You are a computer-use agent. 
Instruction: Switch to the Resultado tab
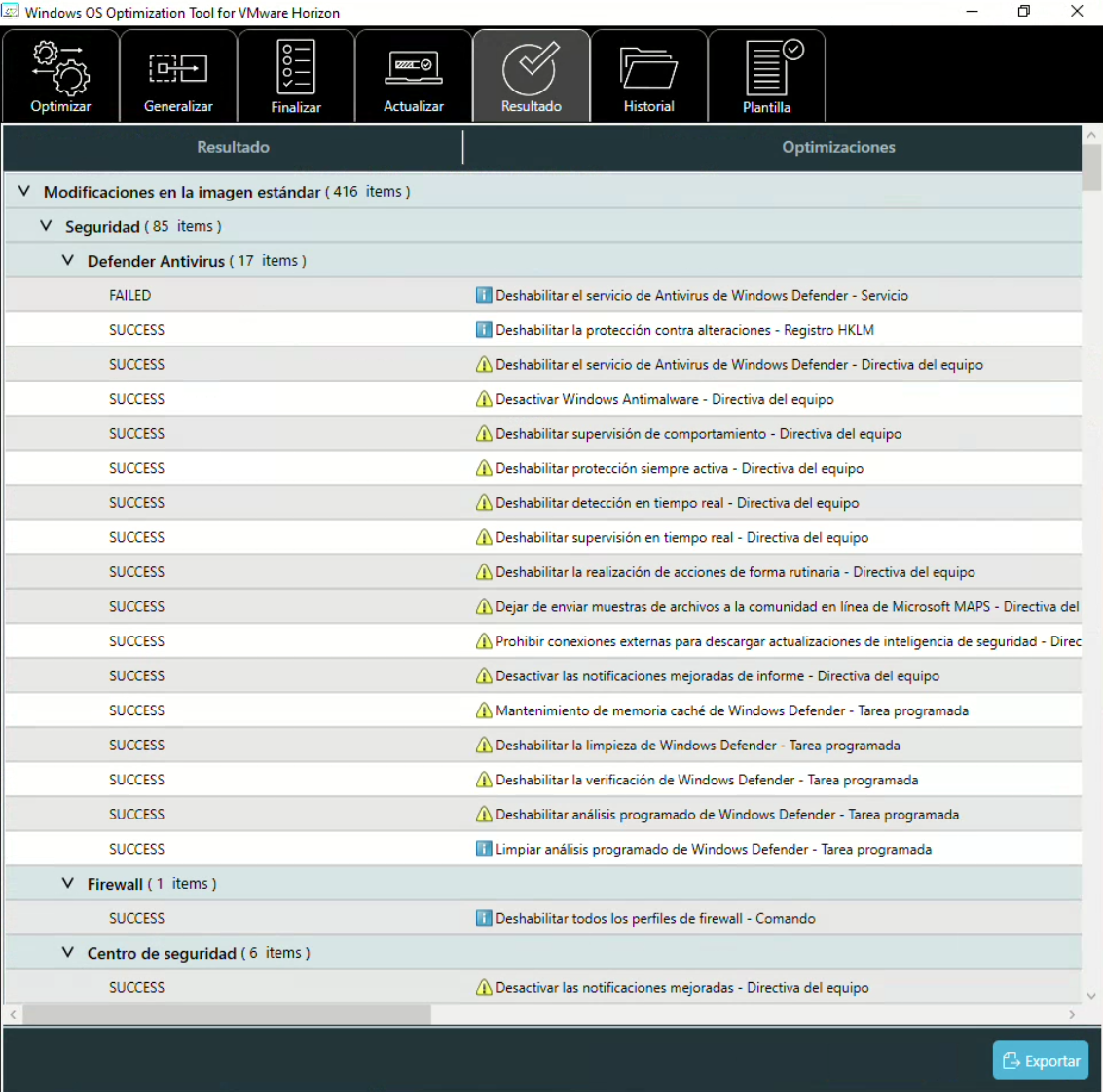click(x=531, y=76)
